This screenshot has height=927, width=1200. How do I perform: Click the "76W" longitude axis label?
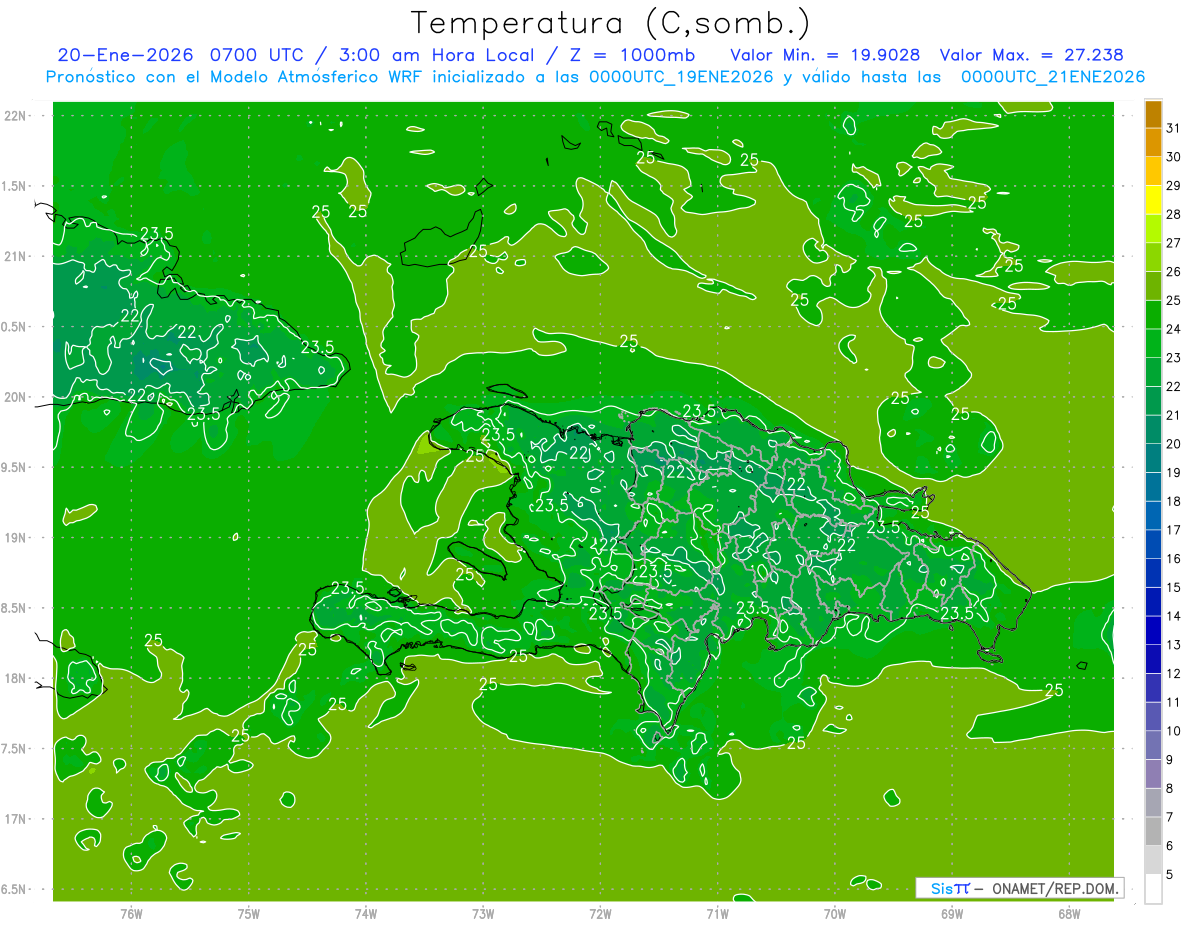point(130,913)
